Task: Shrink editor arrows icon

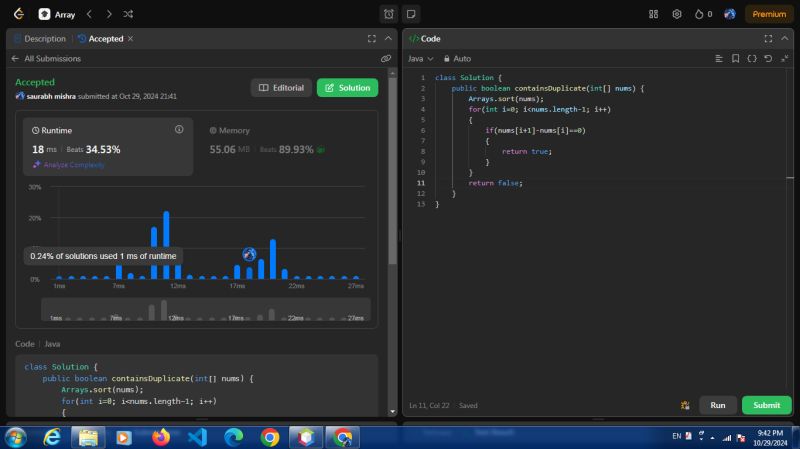Action: click(x=785, y=59)
